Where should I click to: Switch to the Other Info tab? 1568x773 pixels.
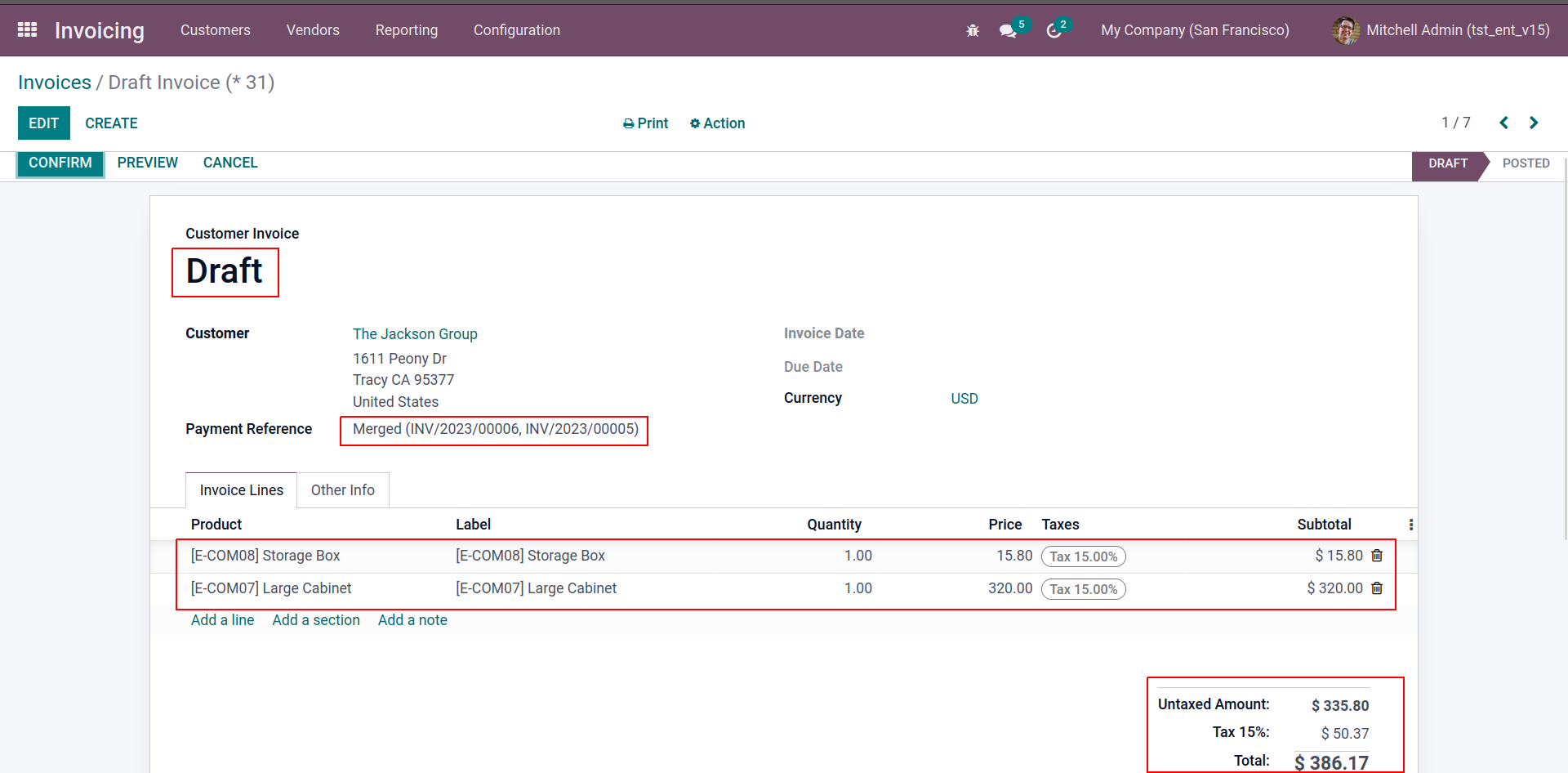tap(342, 490)
